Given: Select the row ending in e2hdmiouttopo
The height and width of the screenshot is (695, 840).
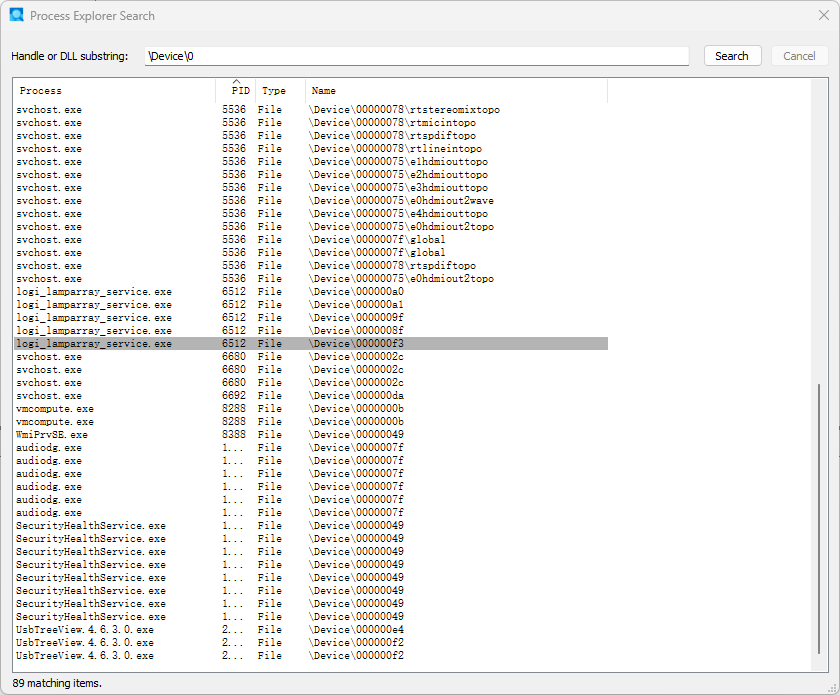Looking at the screenshot, I should tap(311, 175).
